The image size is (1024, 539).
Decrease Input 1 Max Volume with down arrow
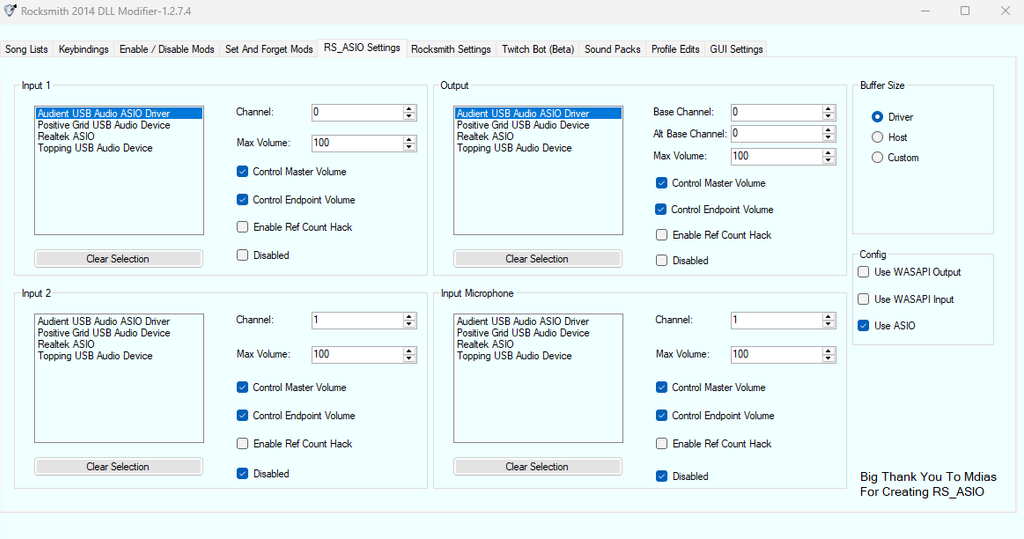click(x=409, y=148)
